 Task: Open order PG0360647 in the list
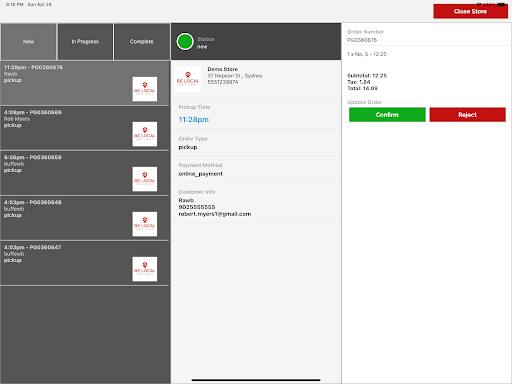tap(85, 263)
